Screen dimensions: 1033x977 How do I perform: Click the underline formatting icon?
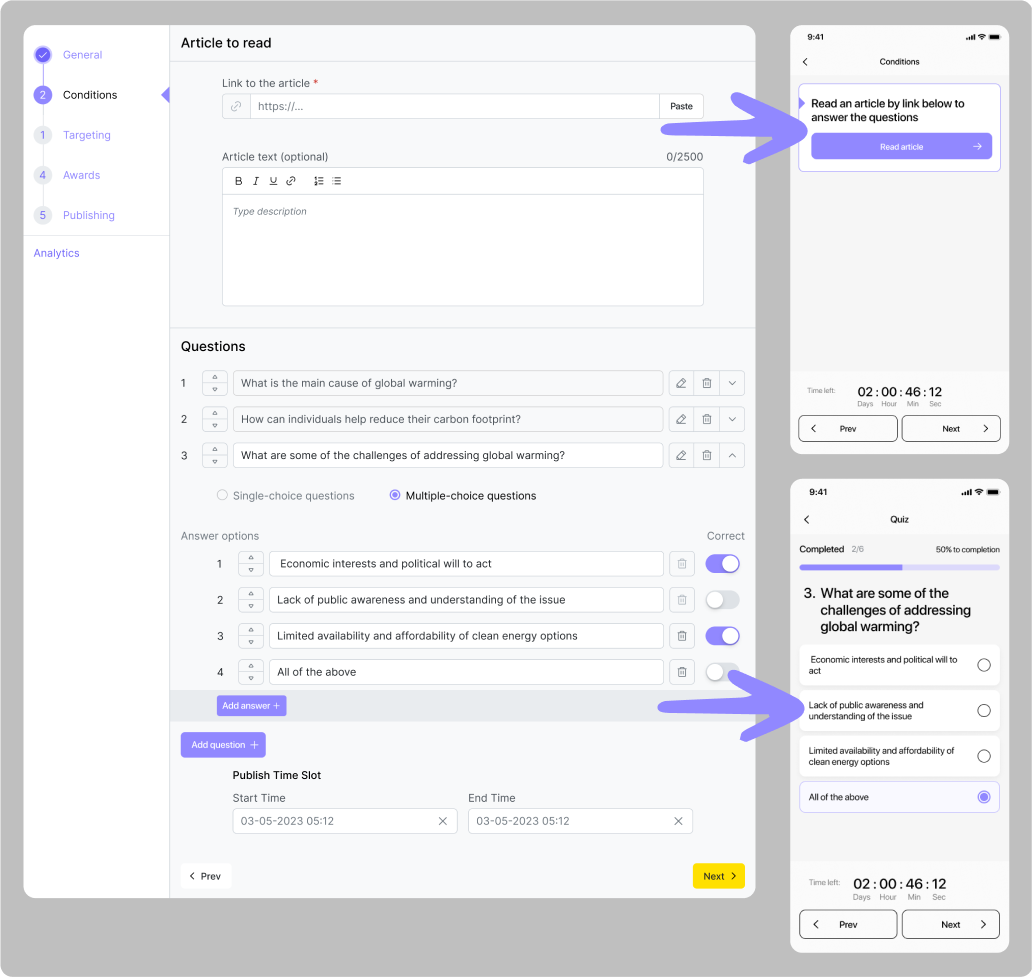coord(273,181)
